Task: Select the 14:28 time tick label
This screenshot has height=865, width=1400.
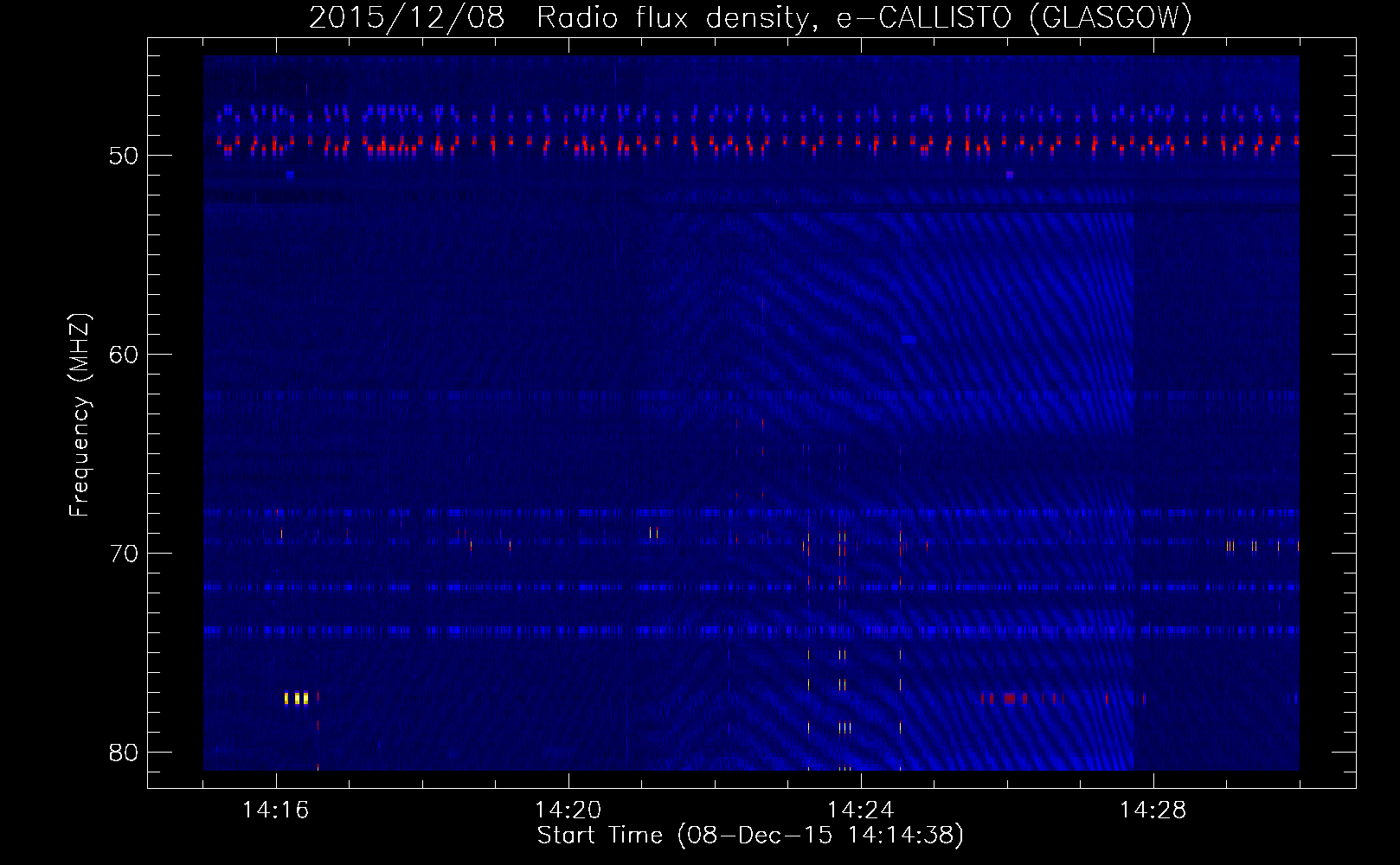Action: tap(1153, 811)
